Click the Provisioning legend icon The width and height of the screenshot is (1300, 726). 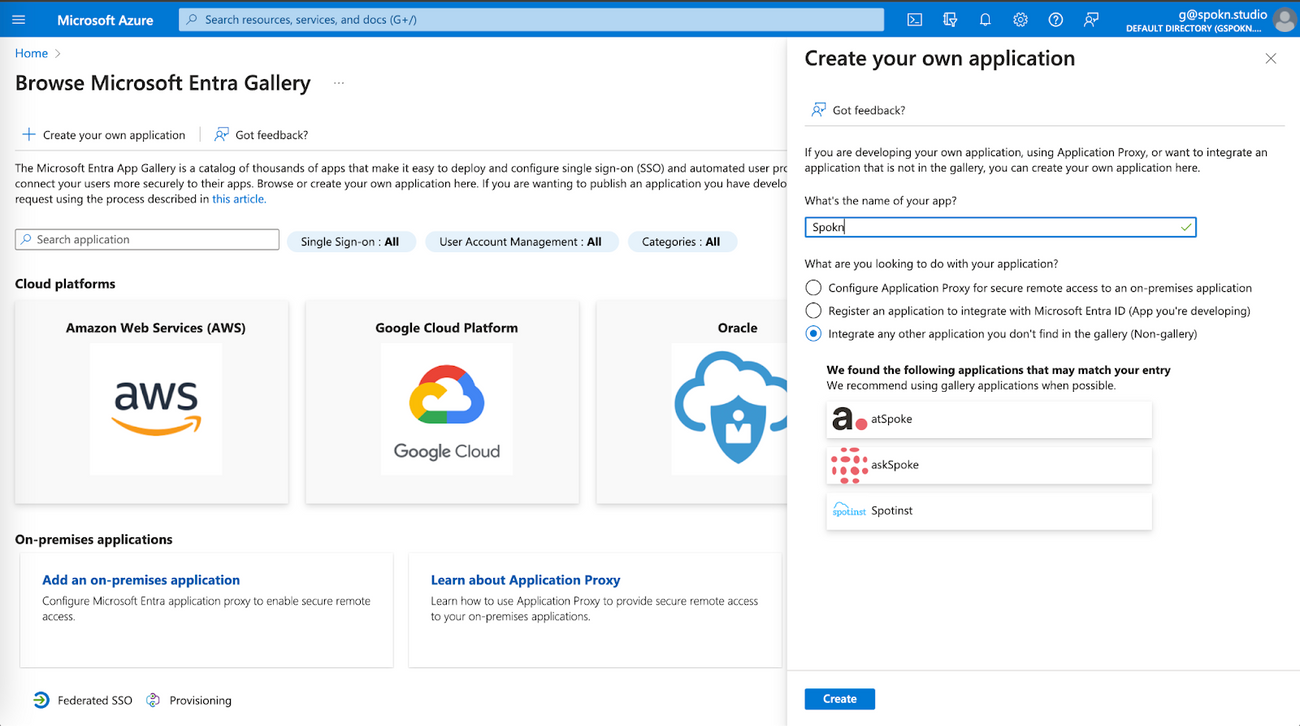pyautogui.click(x=153, y=700)
